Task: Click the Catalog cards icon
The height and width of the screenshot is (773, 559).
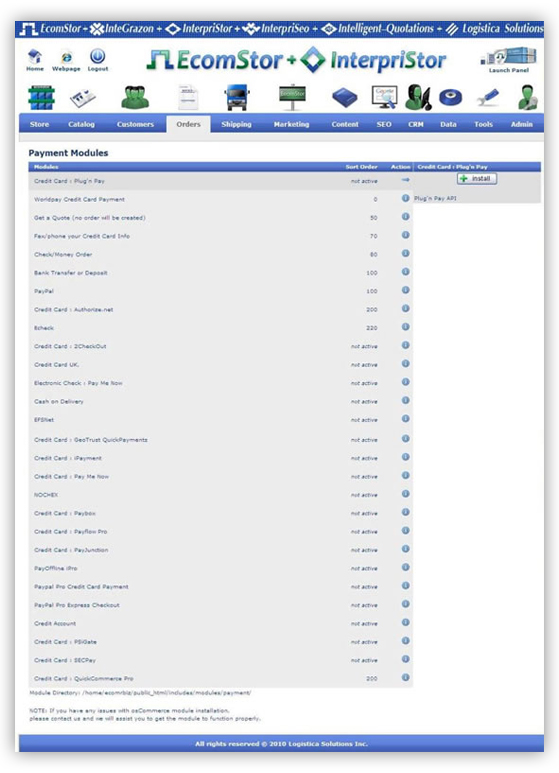Action: 82,99
